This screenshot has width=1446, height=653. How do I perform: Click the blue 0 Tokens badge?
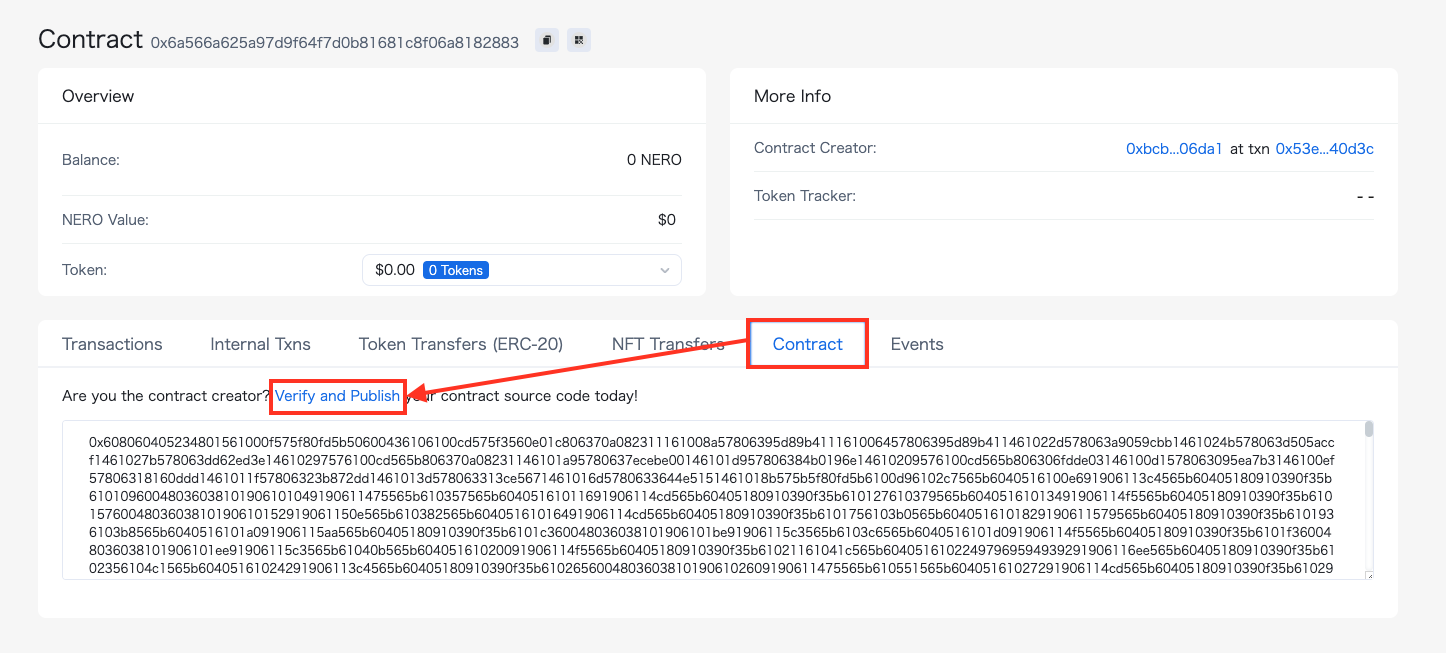click(455, 270)
